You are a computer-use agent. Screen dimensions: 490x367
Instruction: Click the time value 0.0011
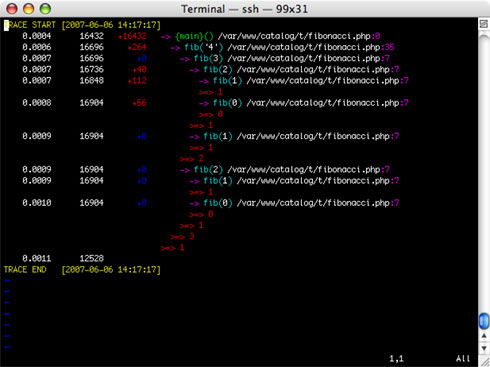pyautogui.click(x=37, y=258)
